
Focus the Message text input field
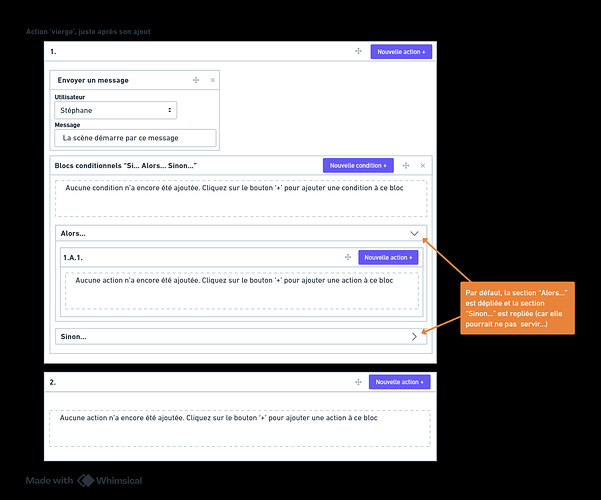[135, 138]
